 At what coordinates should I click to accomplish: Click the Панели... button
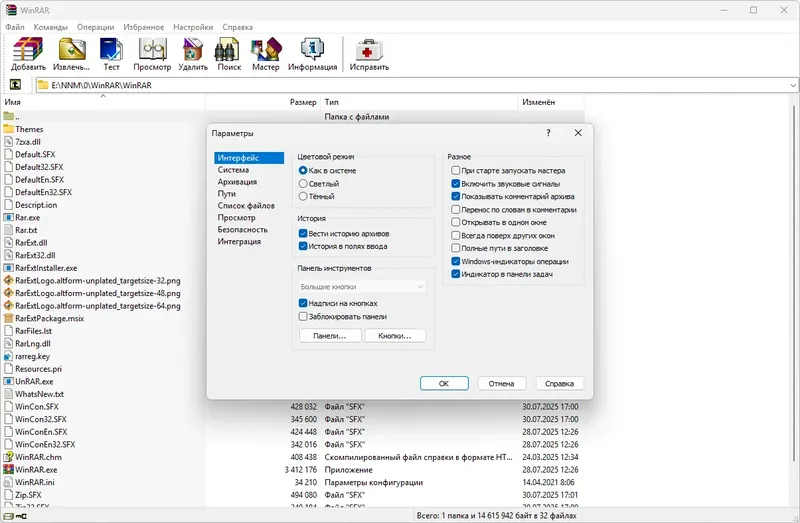click(330, 336)
